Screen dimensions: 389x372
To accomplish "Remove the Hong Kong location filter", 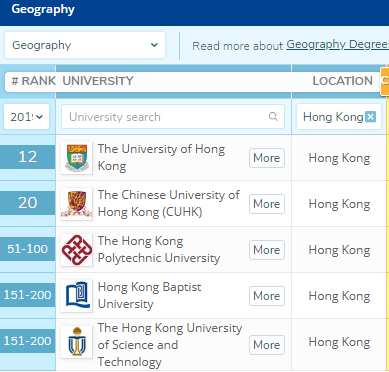I will pos(370,117).
